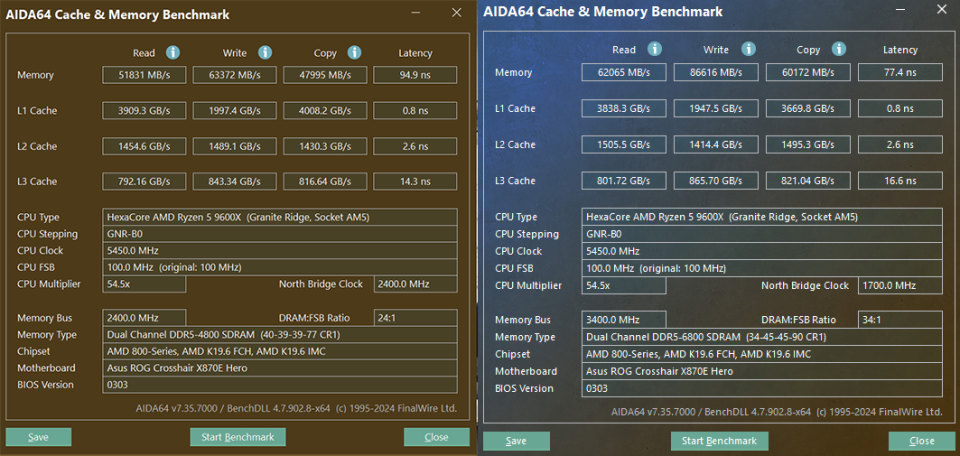Click Write info icon in right window
This screenshot has height=456, width=960.
click(748, 49)
